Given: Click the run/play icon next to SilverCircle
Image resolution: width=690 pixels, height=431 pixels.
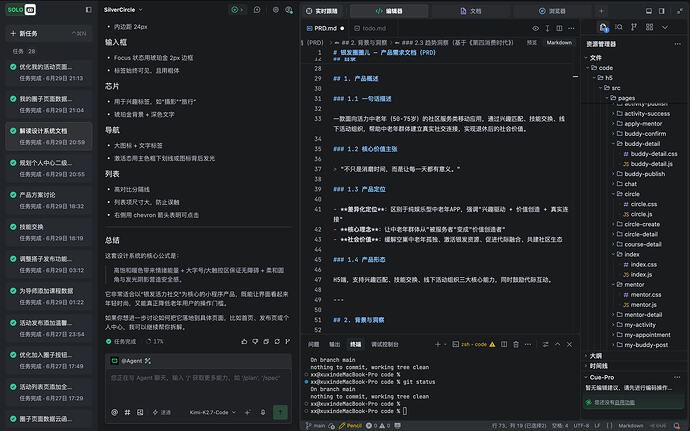Looking at the screenshot, I should point(235,10).
